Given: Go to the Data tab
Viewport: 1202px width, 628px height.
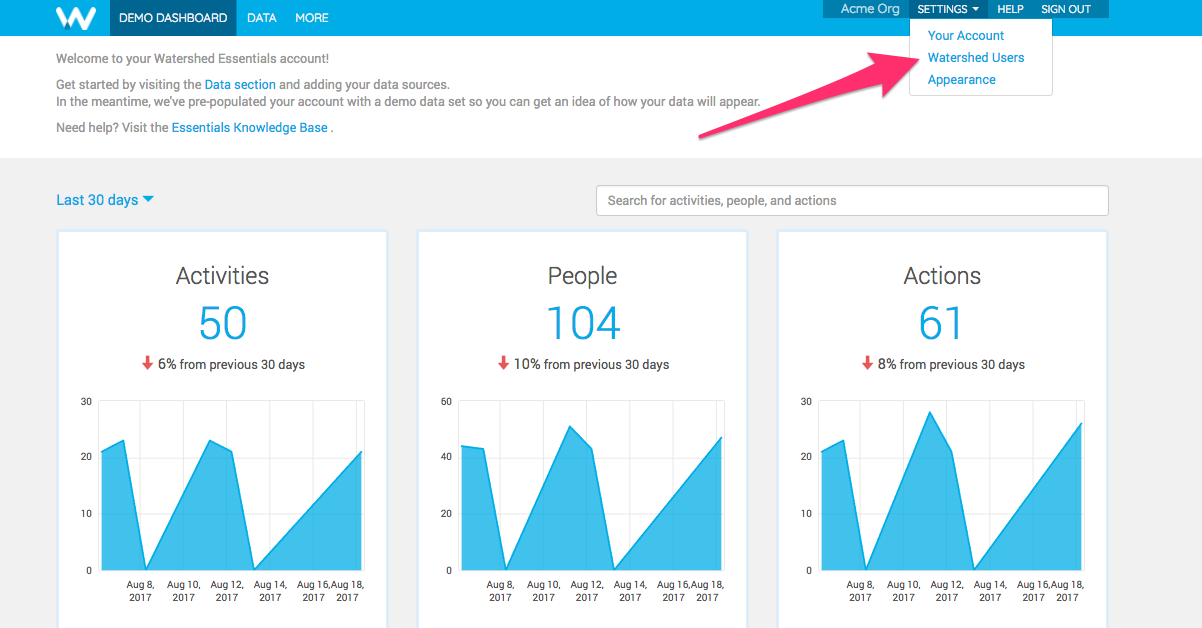Looking at the screenshot, I should click(x=262, y=18).
